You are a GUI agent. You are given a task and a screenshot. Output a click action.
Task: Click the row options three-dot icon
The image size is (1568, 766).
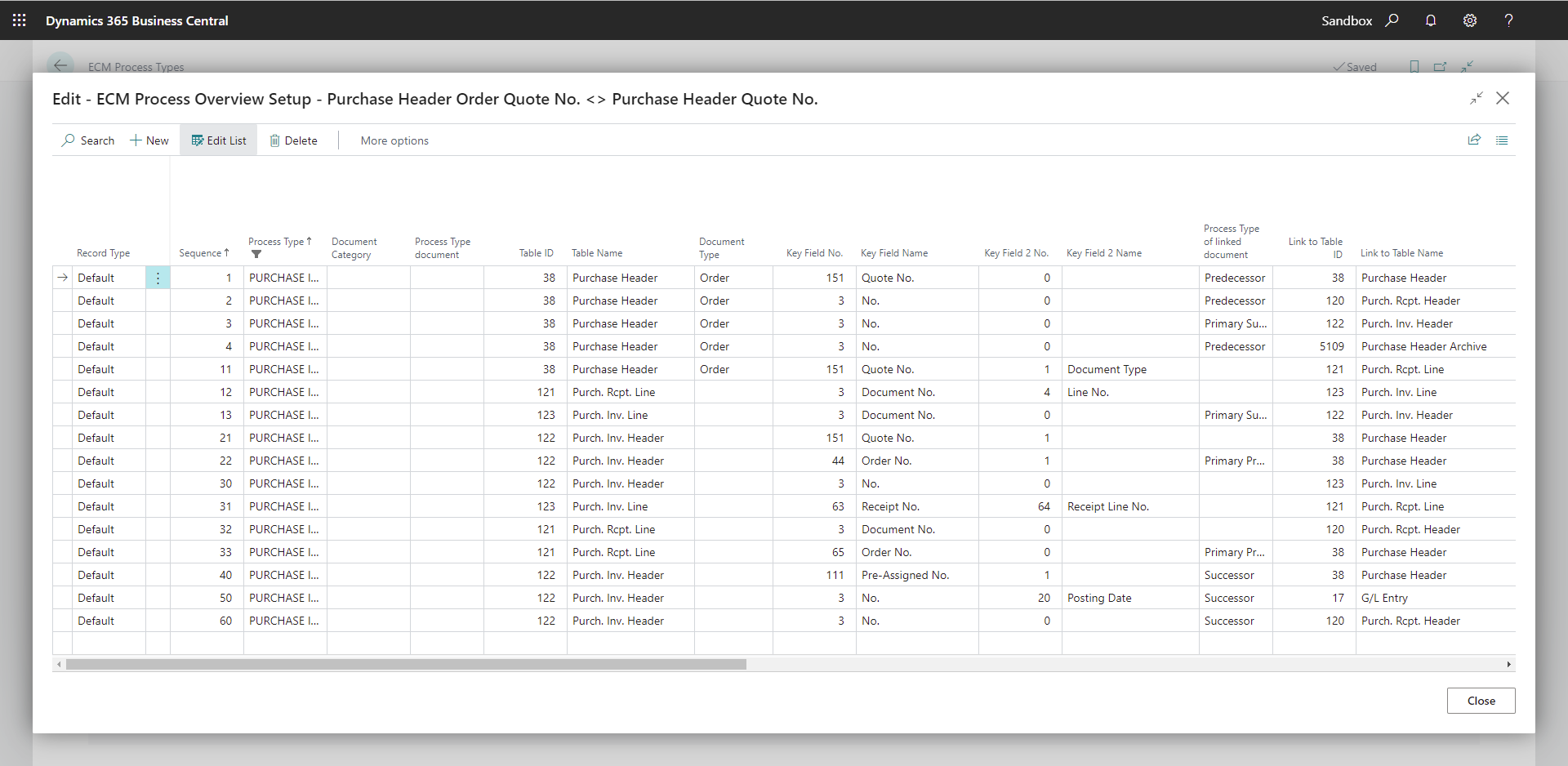158,278
